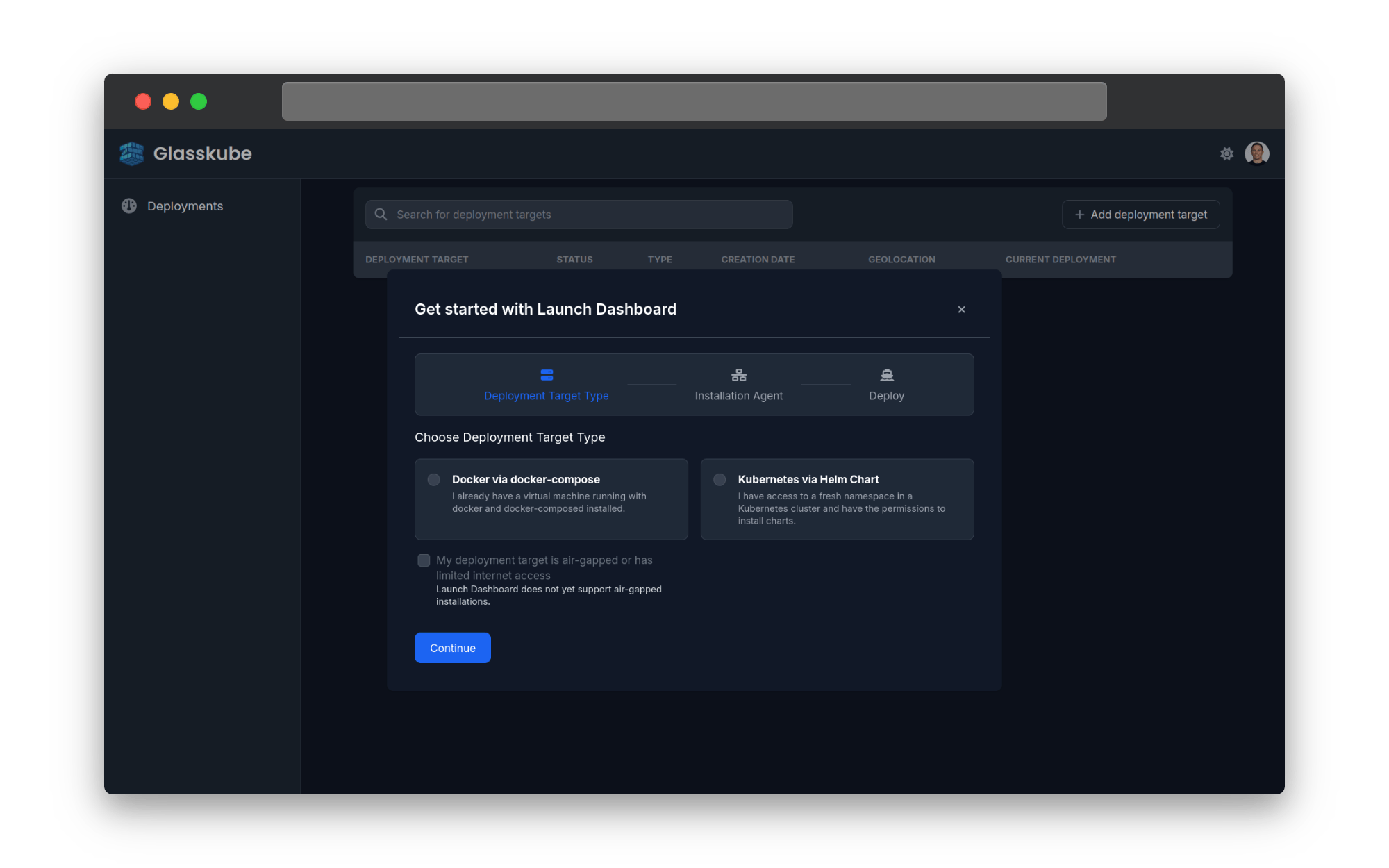Viewport: 1389px width, 868px height.
Task: Click the Kubernetes via Helm Chart title
Action: coord(808,480)
